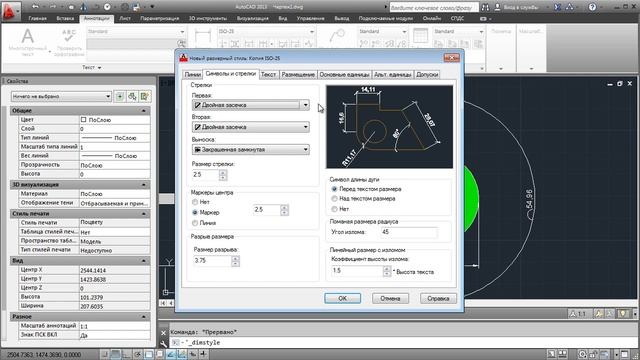
Task: Click Цвет ПоСлою color swatch
Action: tap(83, 120)
